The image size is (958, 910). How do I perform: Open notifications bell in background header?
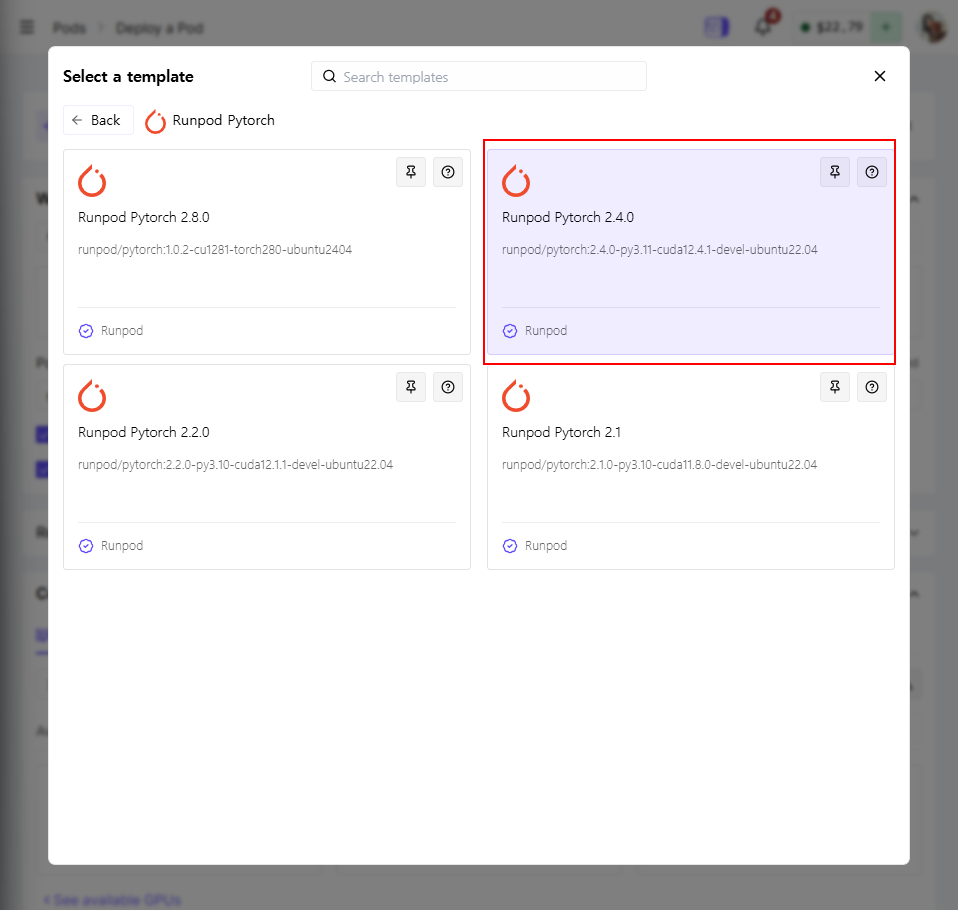[x=762, y=27]
